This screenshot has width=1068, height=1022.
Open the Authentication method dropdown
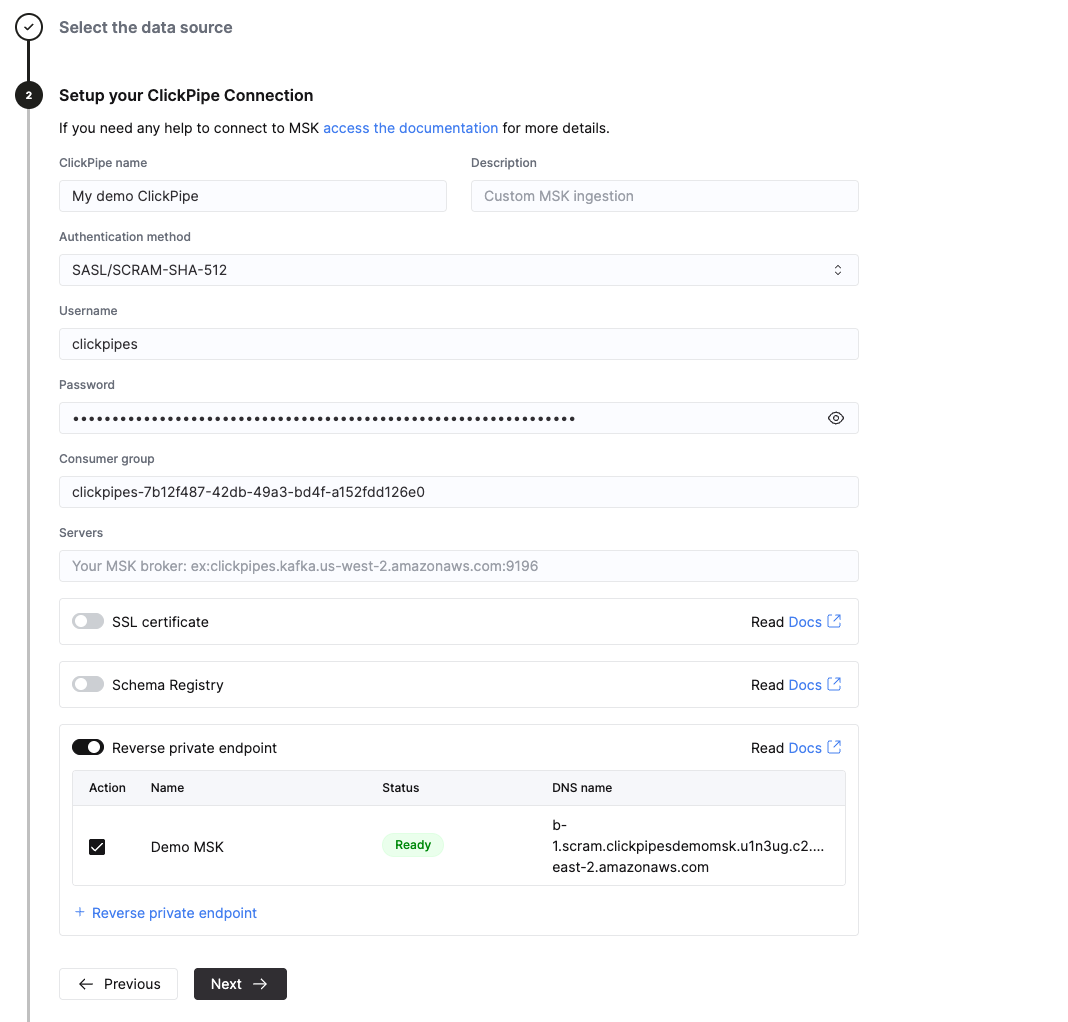coord(458,269)
